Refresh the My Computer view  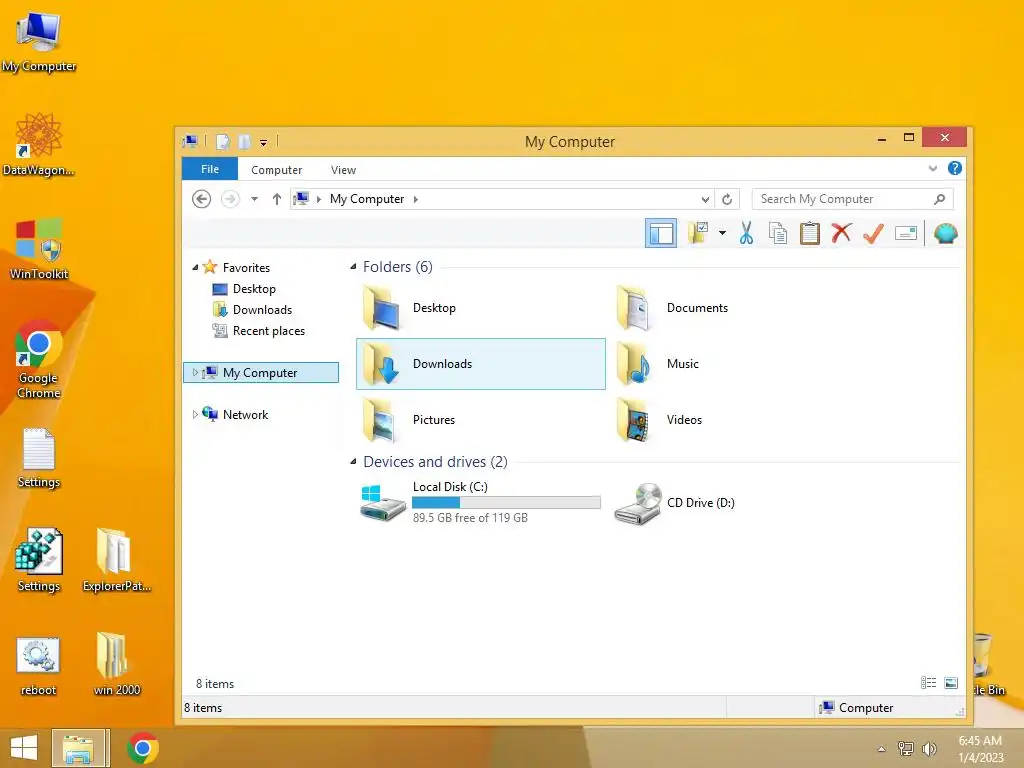point(727,199)
